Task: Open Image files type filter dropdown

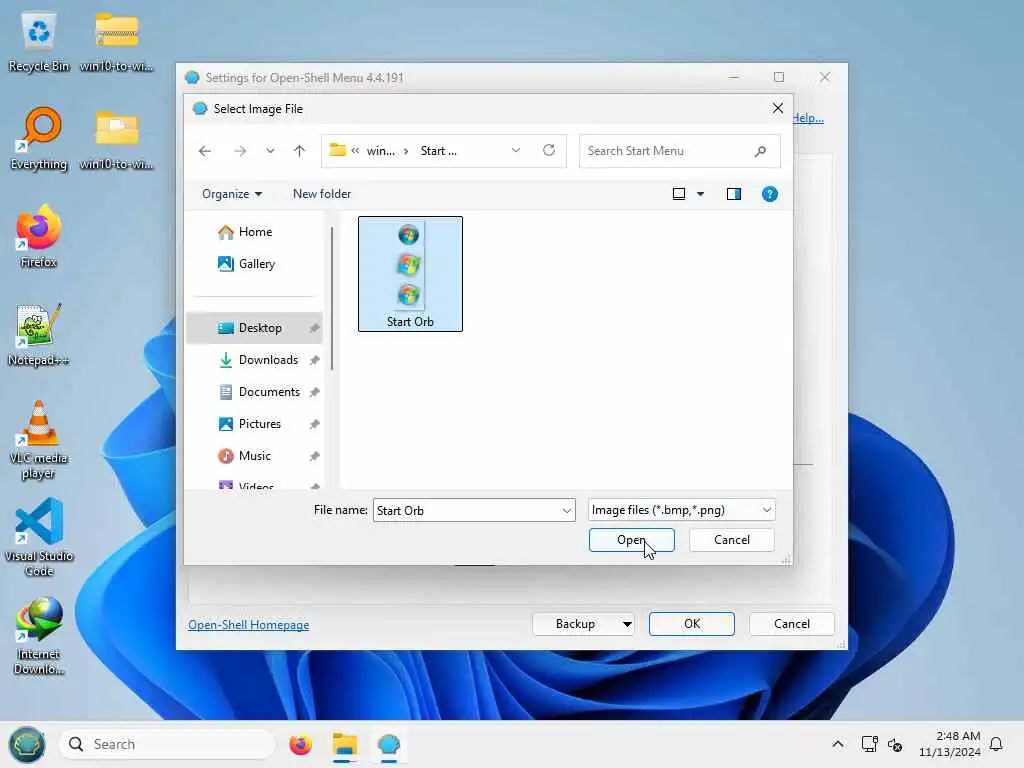Action: 682,510
